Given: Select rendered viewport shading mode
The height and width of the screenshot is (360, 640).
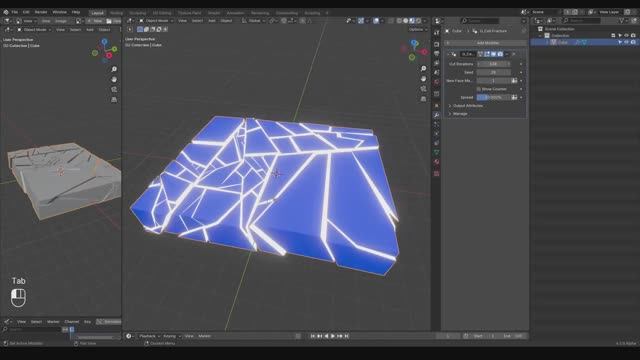Looking at the screenshot, I should [418, 20].
